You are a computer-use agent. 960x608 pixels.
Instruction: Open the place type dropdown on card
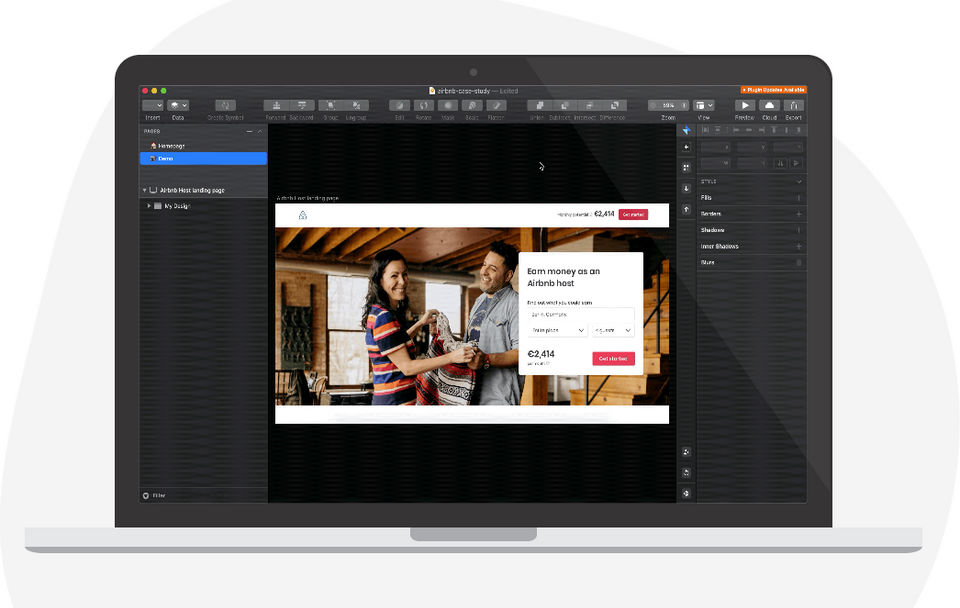coord(557,330)
